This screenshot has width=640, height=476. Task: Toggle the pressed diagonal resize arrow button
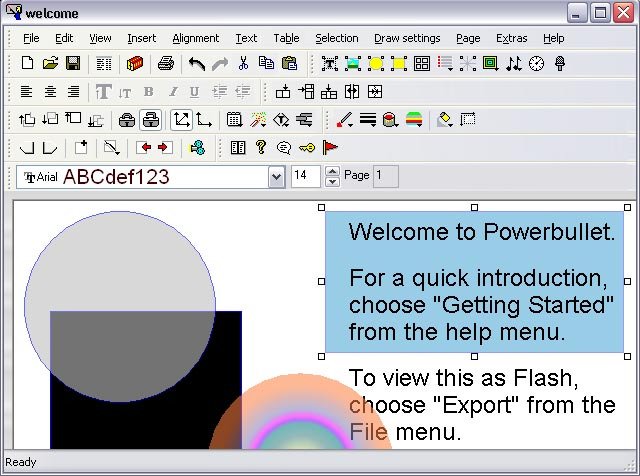tap(182, 120)
